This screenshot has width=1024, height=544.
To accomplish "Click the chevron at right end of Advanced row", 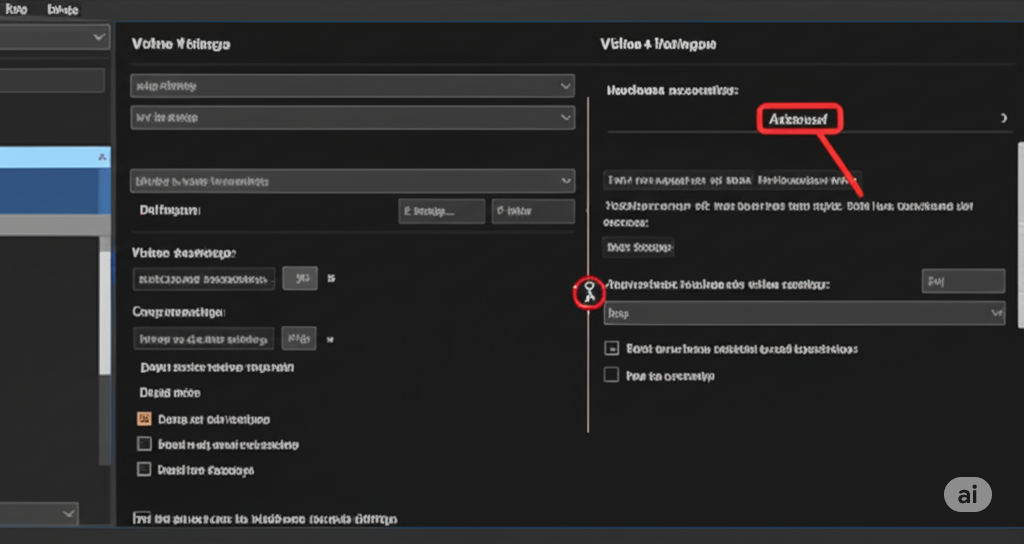I will (x=1003, y=118).
